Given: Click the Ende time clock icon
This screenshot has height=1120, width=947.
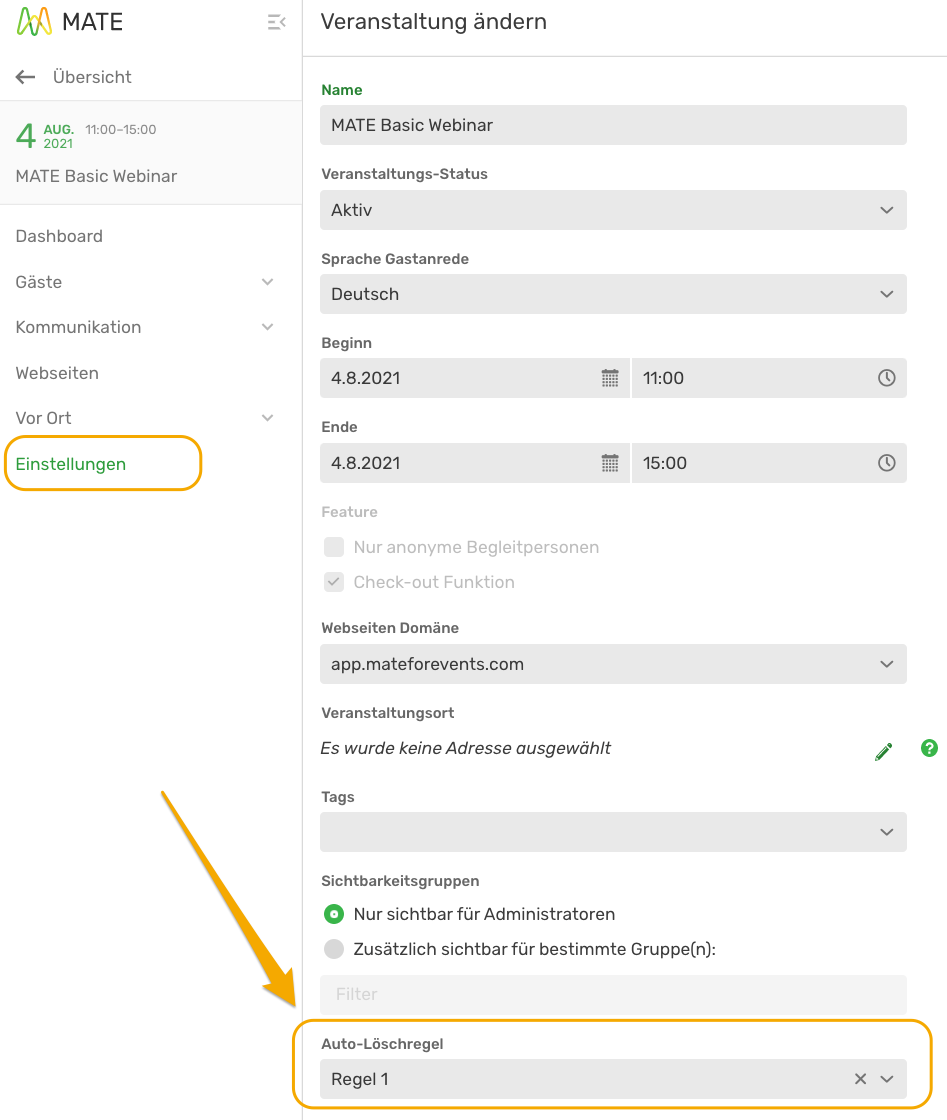Looking at the screenshot, I should pos(886,463).
